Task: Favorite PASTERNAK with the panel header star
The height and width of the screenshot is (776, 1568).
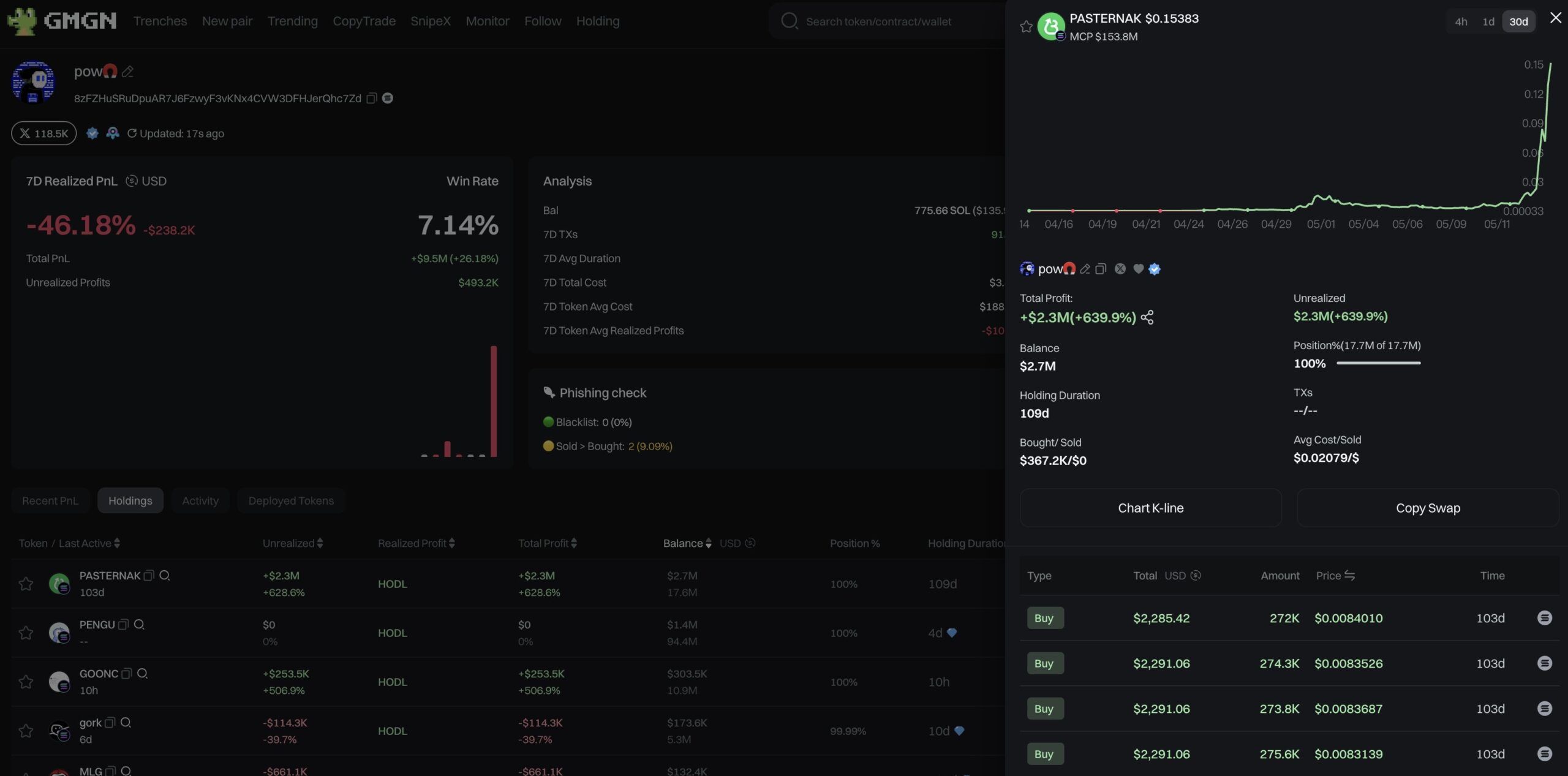Action: tap(1026, 26)
